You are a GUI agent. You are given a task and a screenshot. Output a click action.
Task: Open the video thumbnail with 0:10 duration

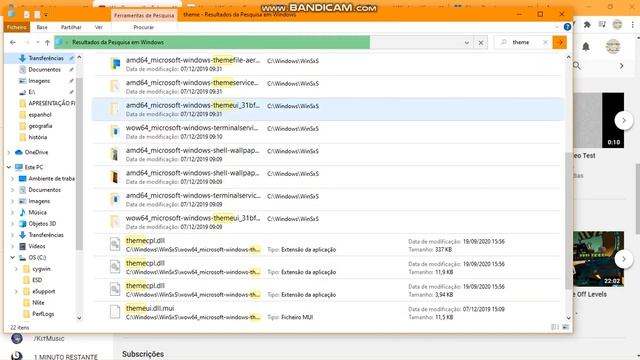coord(598,120)
